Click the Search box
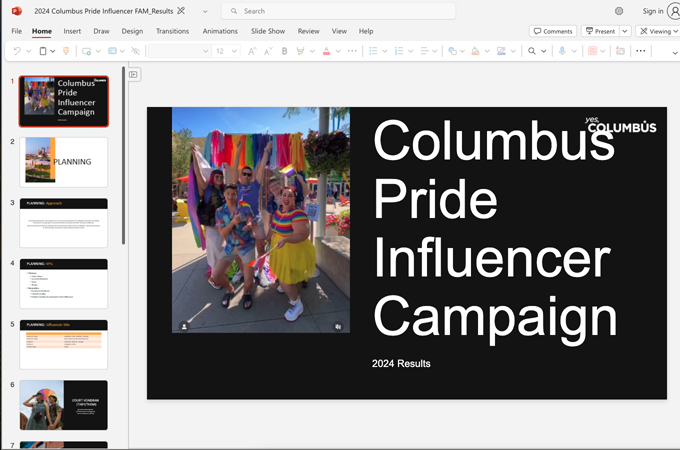 click(x=338, y=11)
